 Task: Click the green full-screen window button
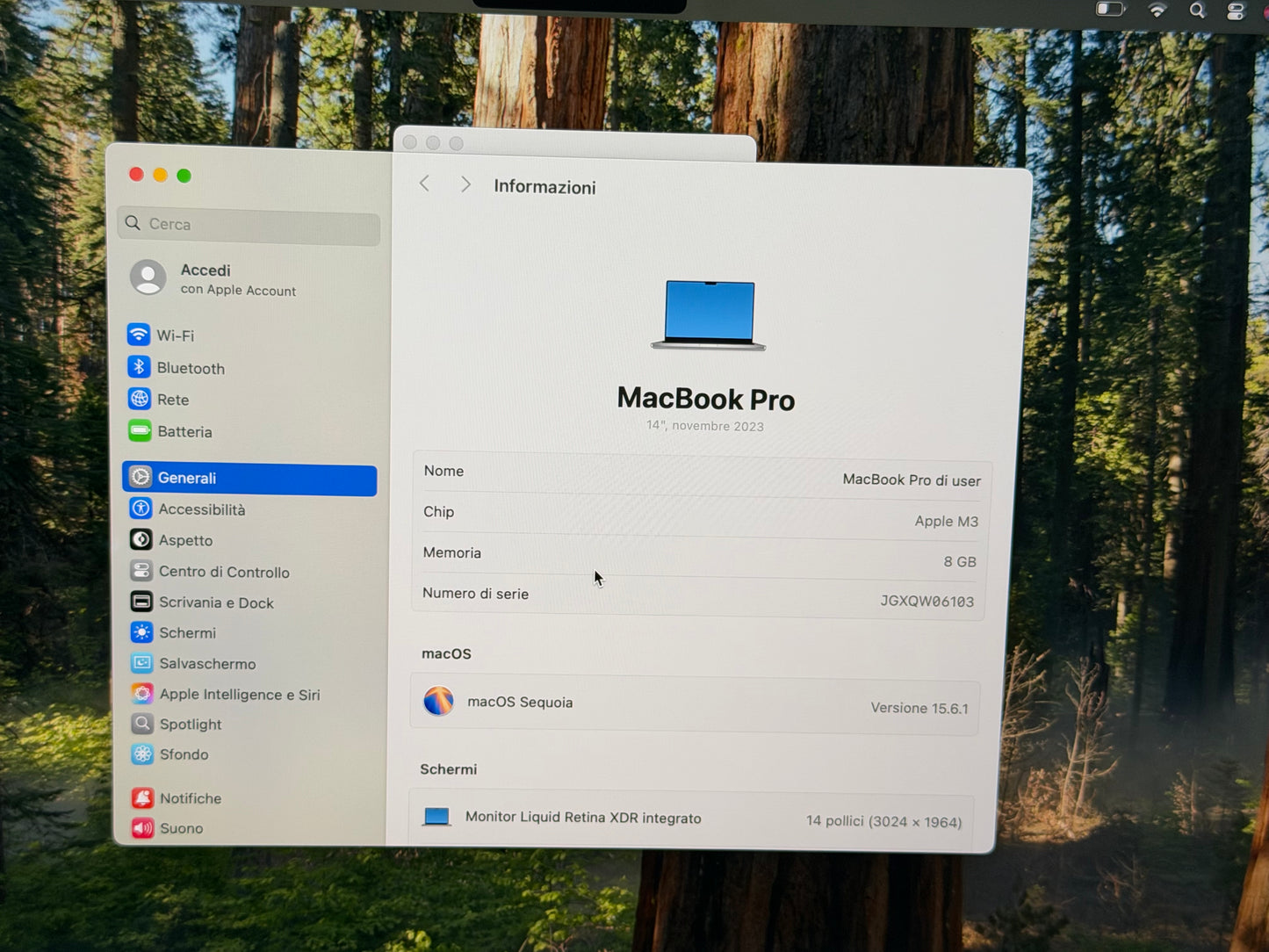(x=184, y=176)
